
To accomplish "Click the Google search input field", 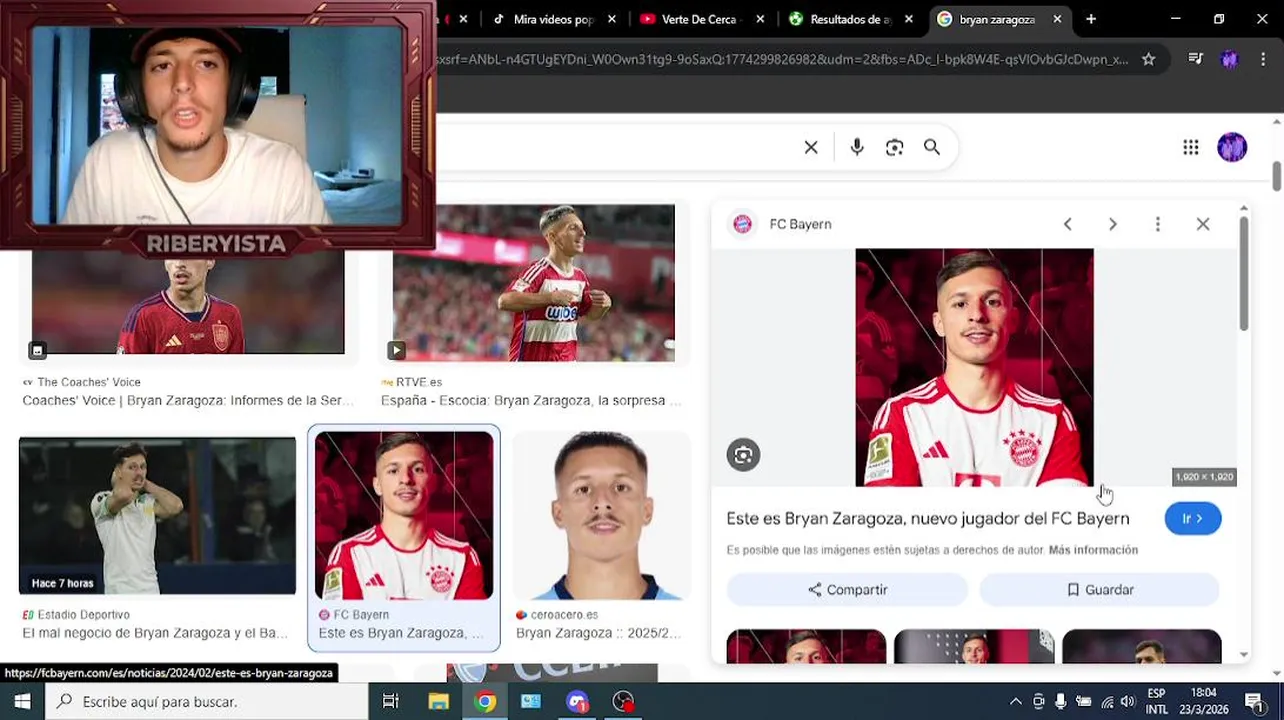I will point(615,148).
